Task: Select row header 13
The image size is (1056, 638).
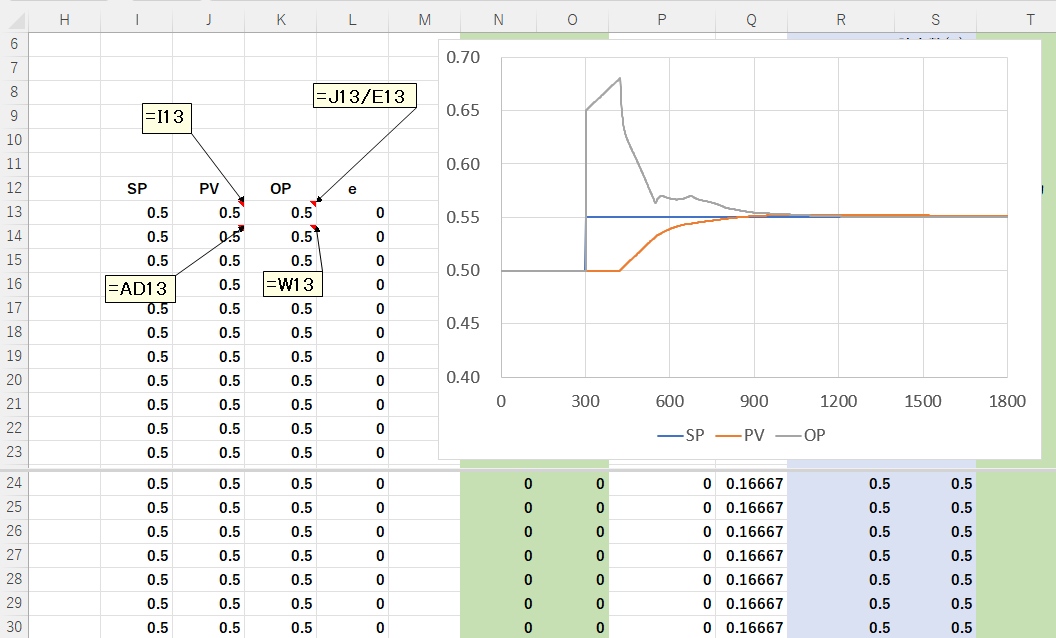Action: pos(14,212)
